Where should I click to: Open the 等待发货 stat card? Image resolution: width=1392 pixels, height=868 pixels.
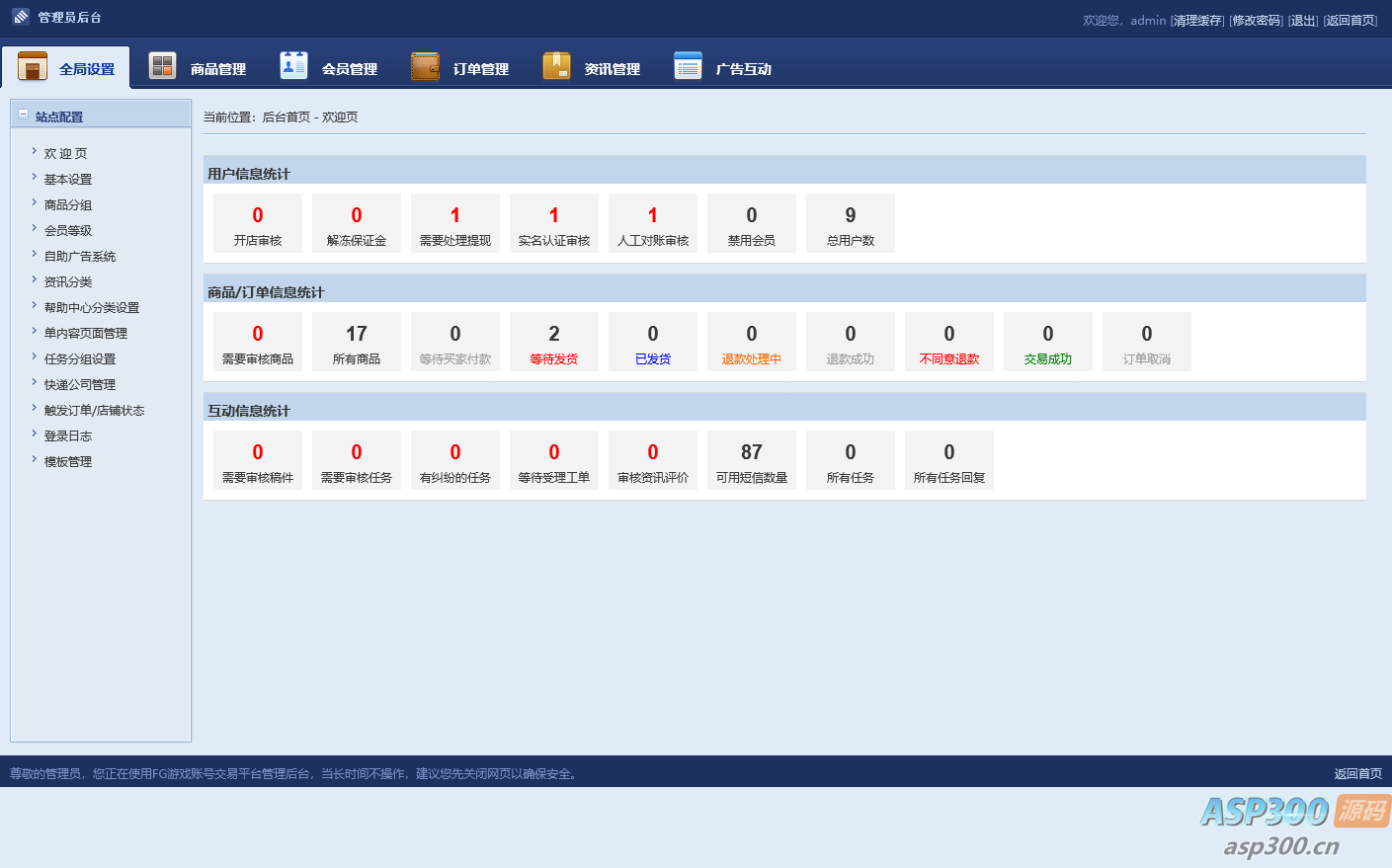pyautogui.click(x=554, y=342)
